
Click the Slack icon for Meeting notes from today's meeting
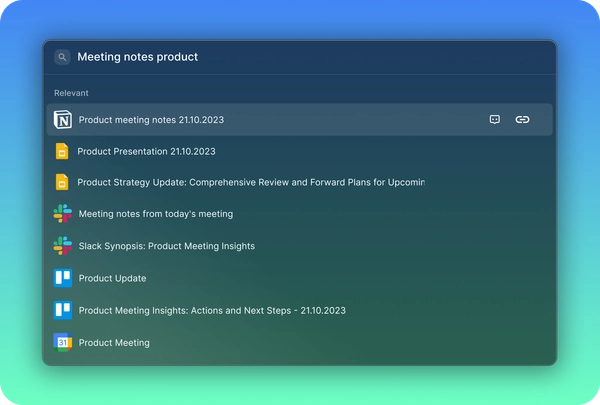tap(63, 214)
